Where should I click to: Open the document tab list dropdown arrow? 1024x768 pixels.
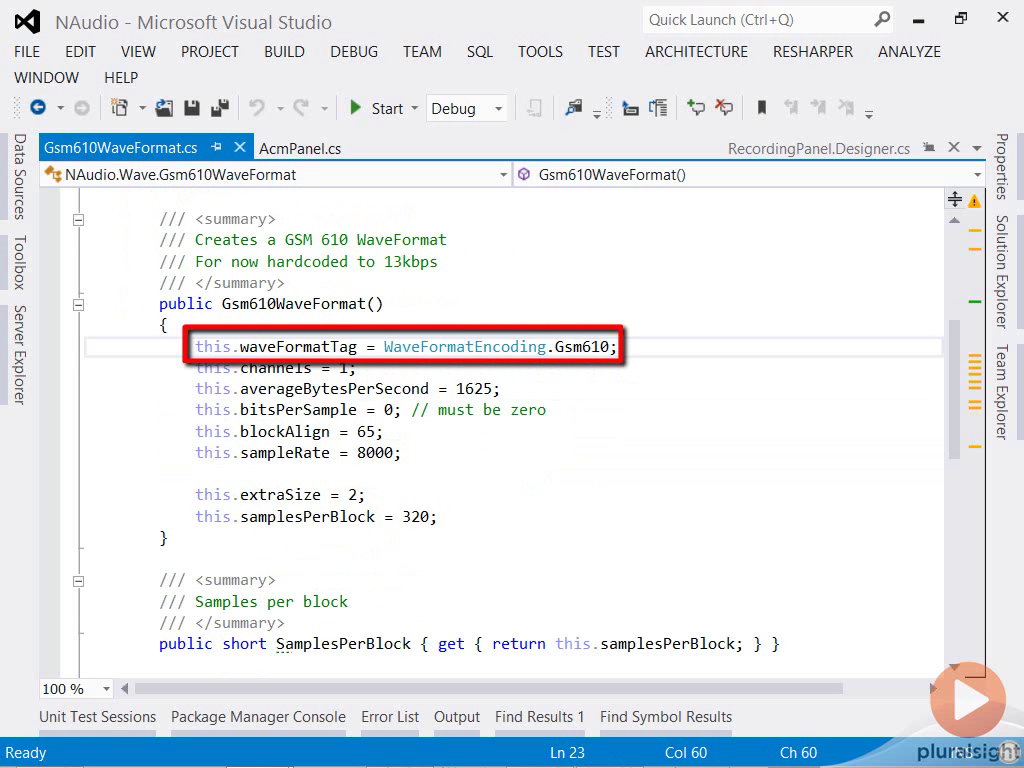tap(977, 148)
